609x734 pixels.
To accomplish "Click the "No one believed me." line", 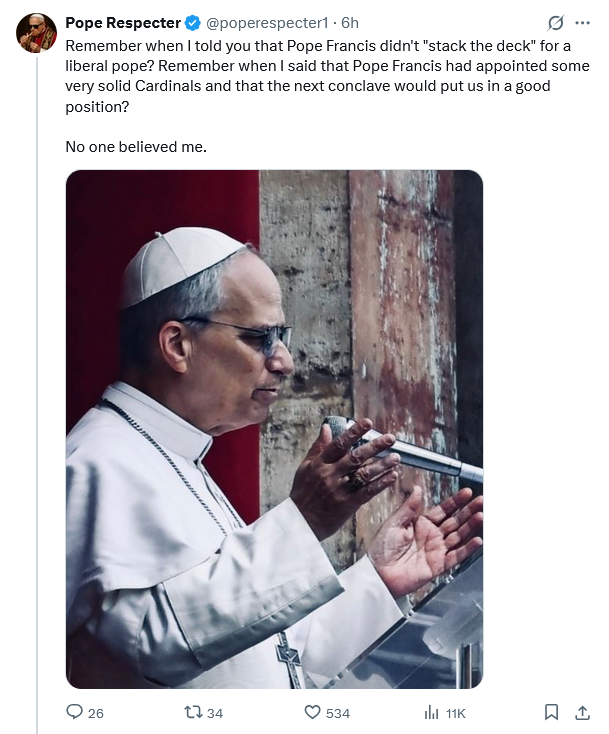I will pos(136,147).
